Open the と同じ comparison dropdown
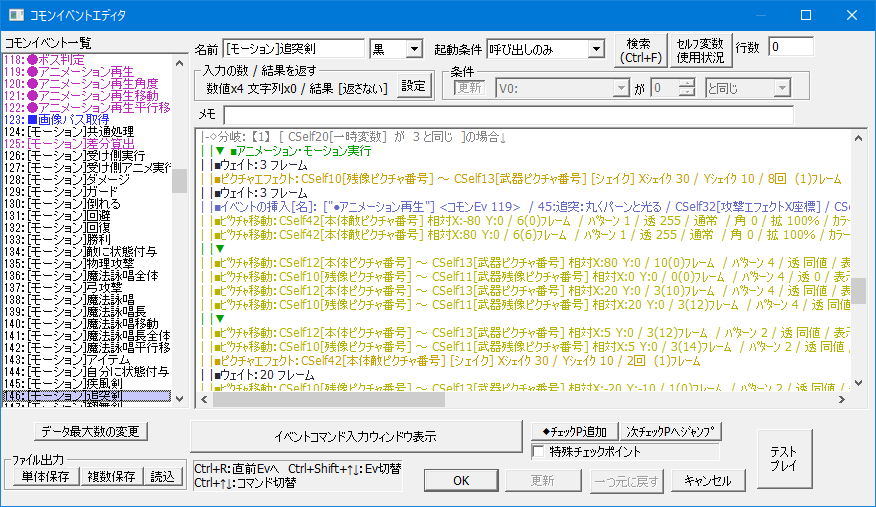The image size is (876, 507). point(782,88)
